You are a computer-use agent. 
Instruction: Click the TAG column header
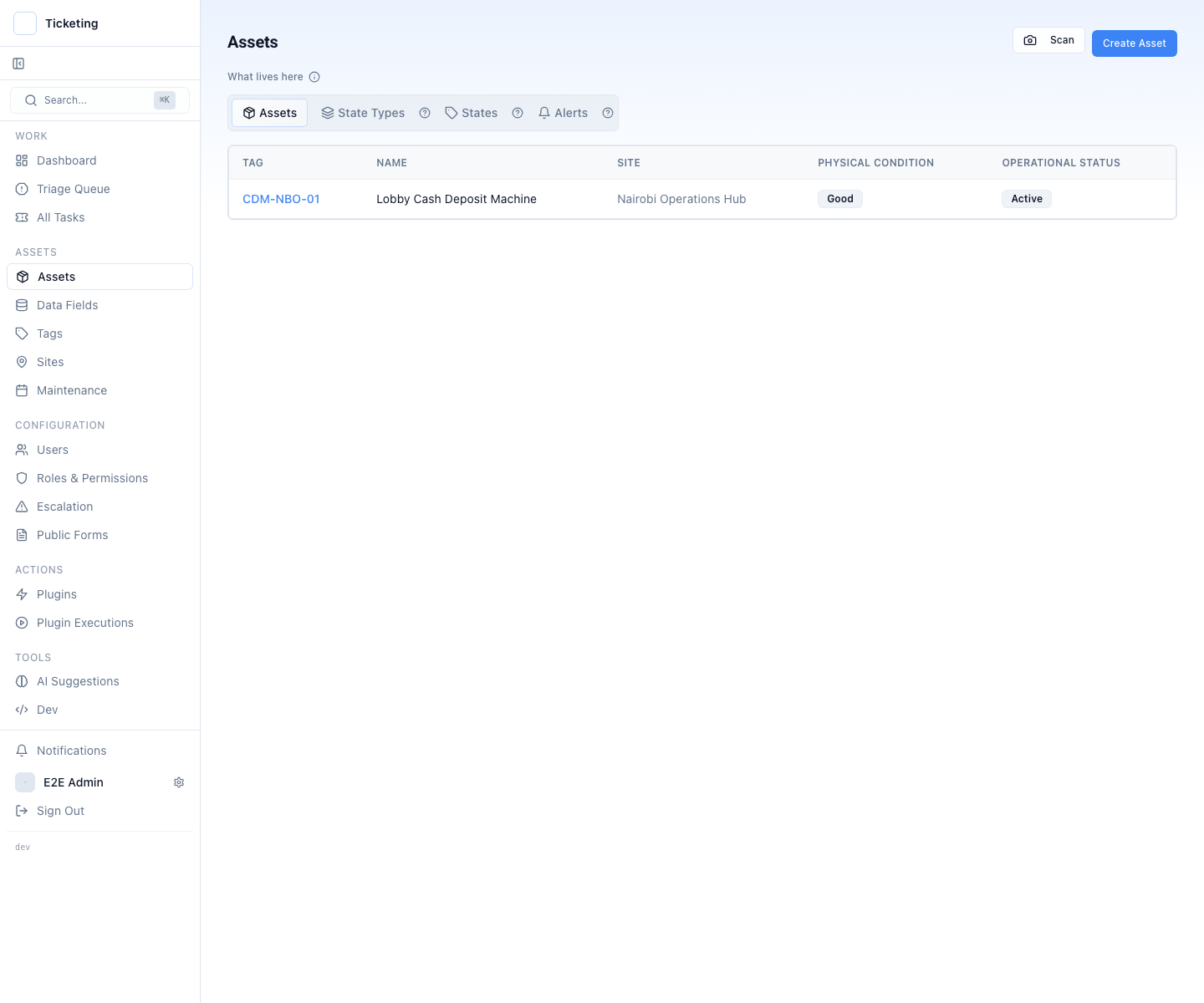pos(253,163)
